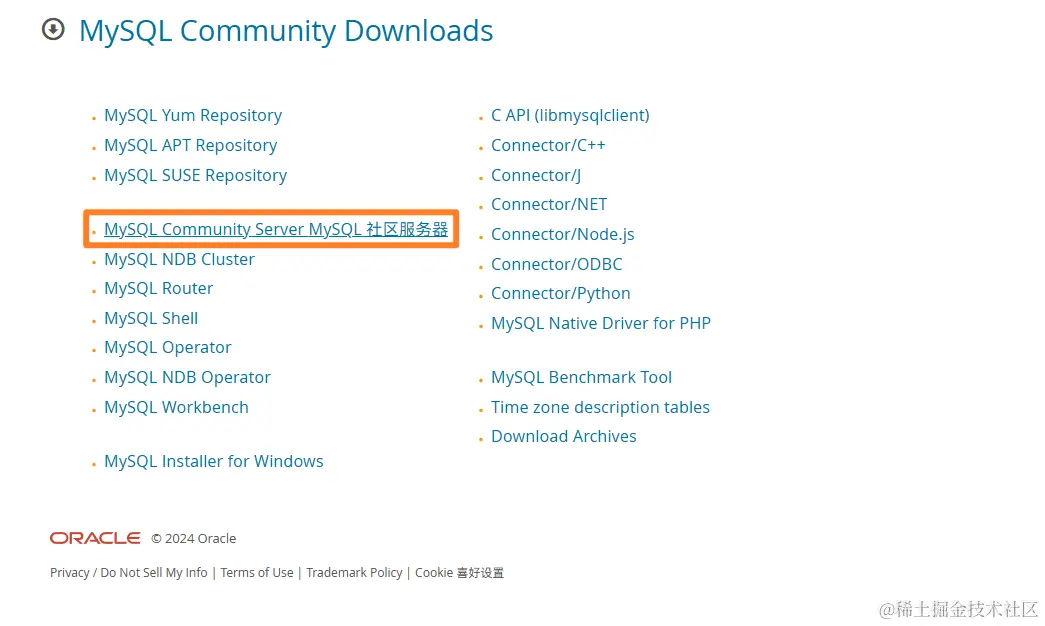
Task: Open Time zone description tables
Action: tap(600, 407)
